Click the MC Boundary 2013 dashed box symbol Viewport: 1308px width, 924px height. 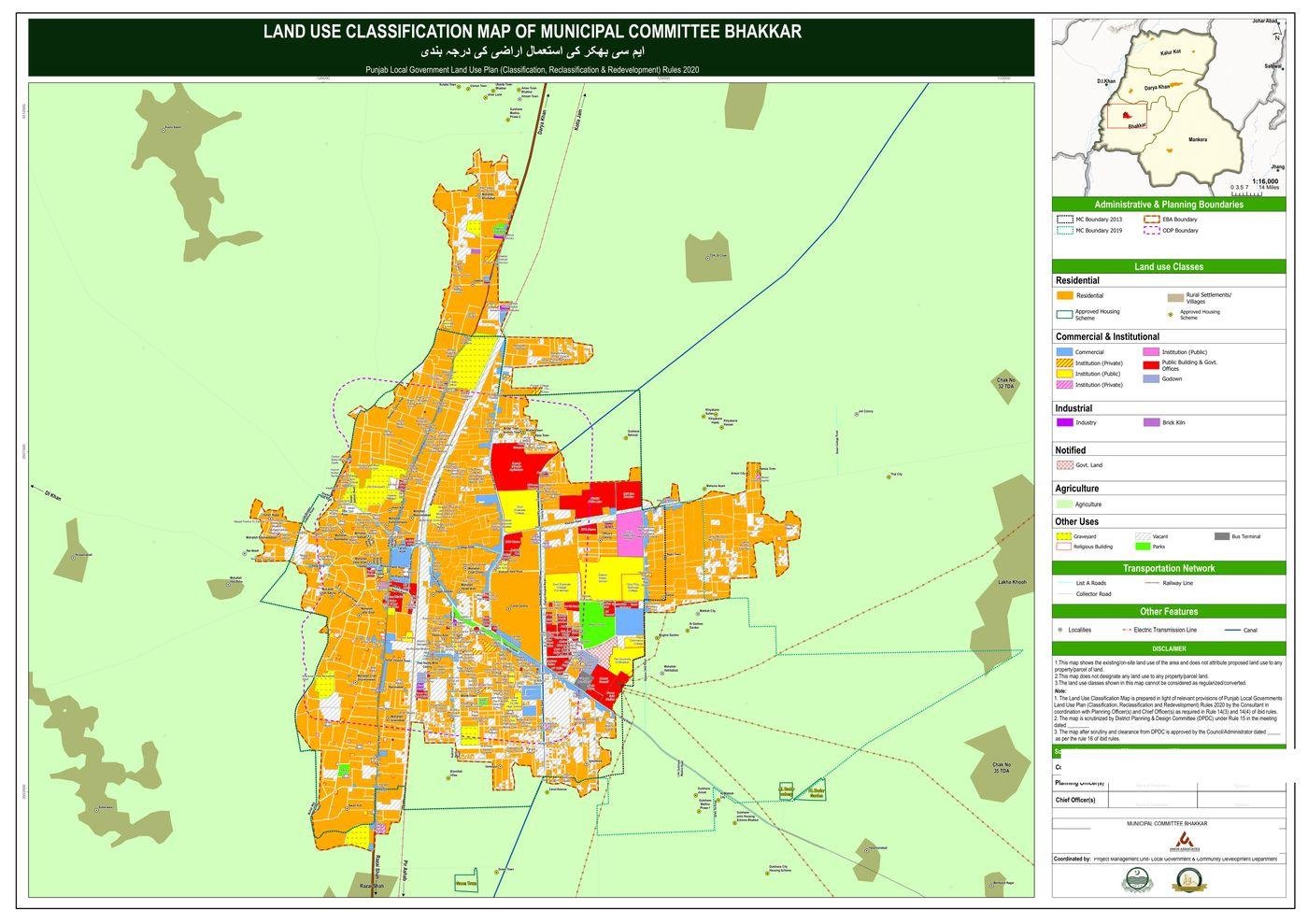click(x=1063, y=220)
